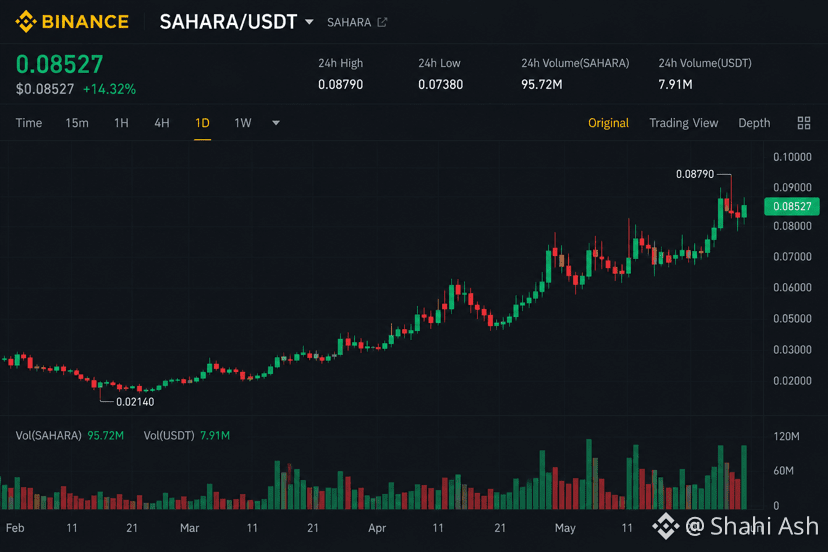828x552 pixels.
Task: Switch to Trading View chart
Action: (x=683, y=123)
